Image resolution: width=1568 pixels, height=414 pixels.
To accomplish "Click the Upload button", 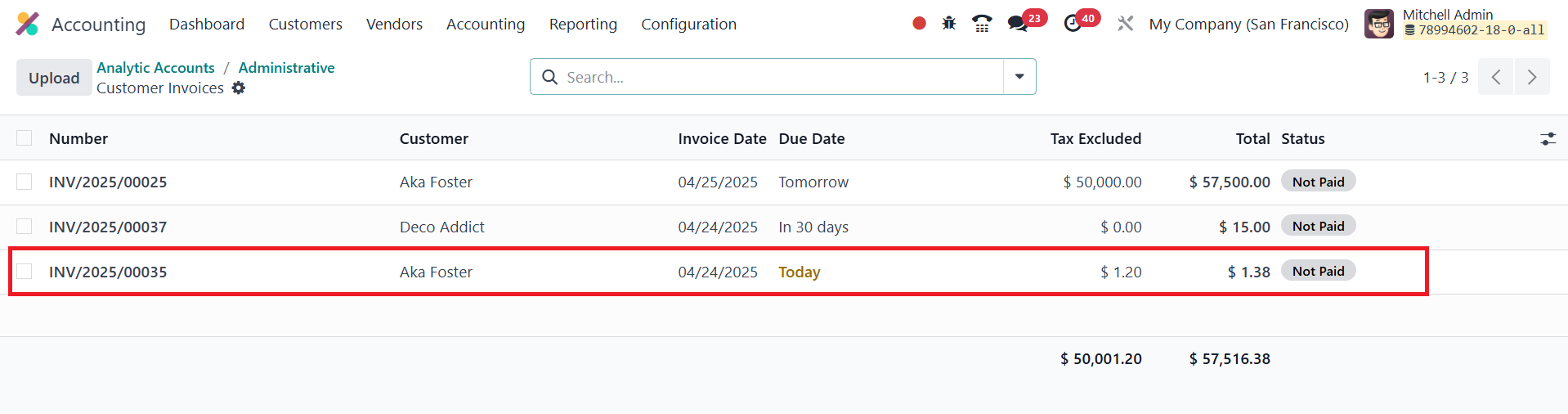I will click(x=54, y=78).
